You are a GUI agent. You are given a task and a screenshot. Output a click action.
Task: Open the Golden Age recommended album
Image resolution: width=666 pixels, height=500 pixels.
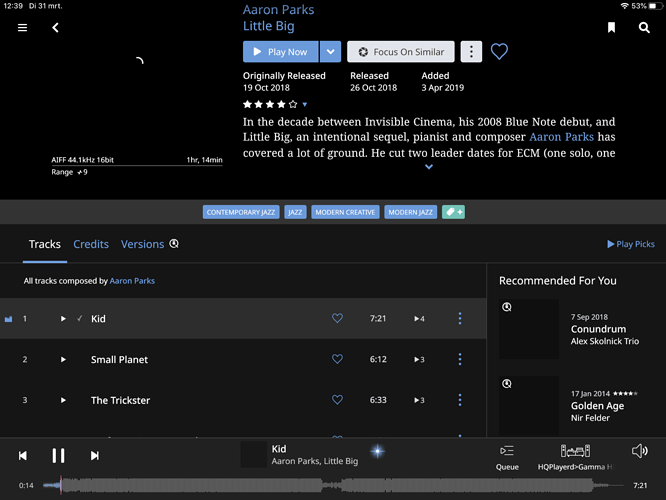click(597, 406)
